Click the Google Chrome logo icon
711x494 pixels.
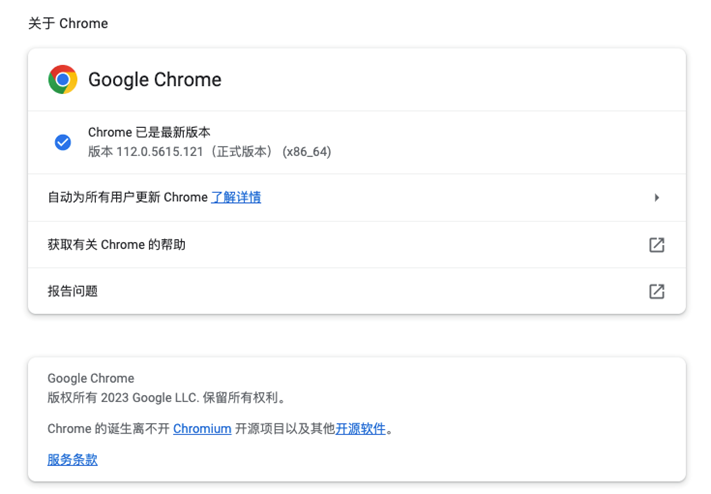(63, 80)
